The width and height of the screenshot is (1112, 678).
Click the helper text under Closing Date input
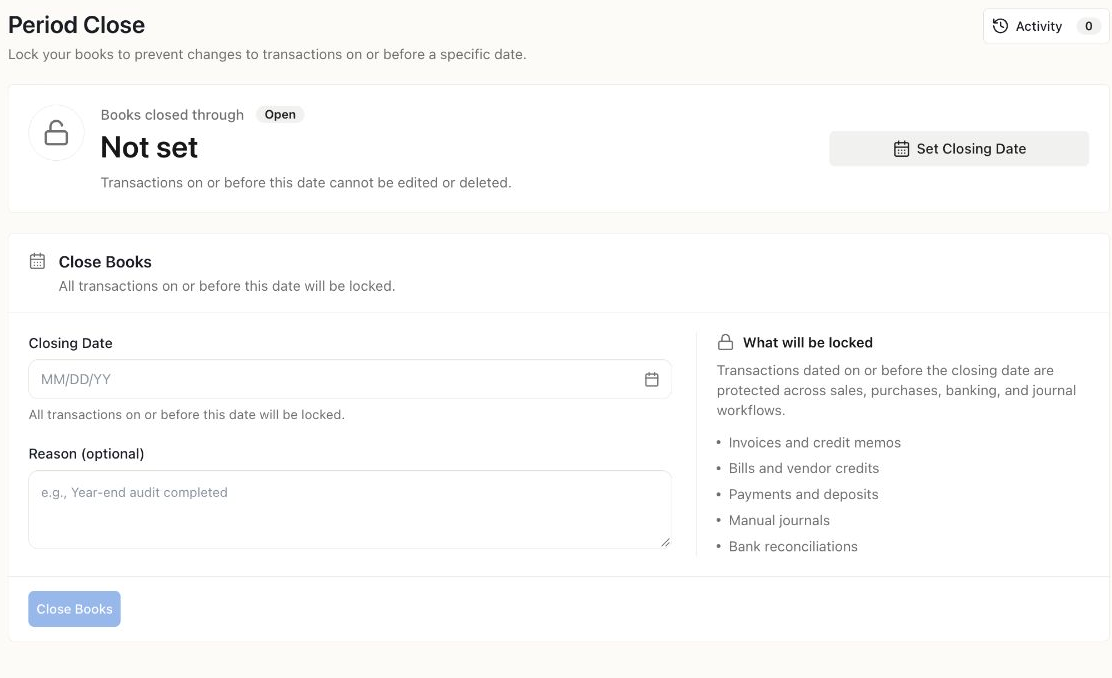(187, 415)
